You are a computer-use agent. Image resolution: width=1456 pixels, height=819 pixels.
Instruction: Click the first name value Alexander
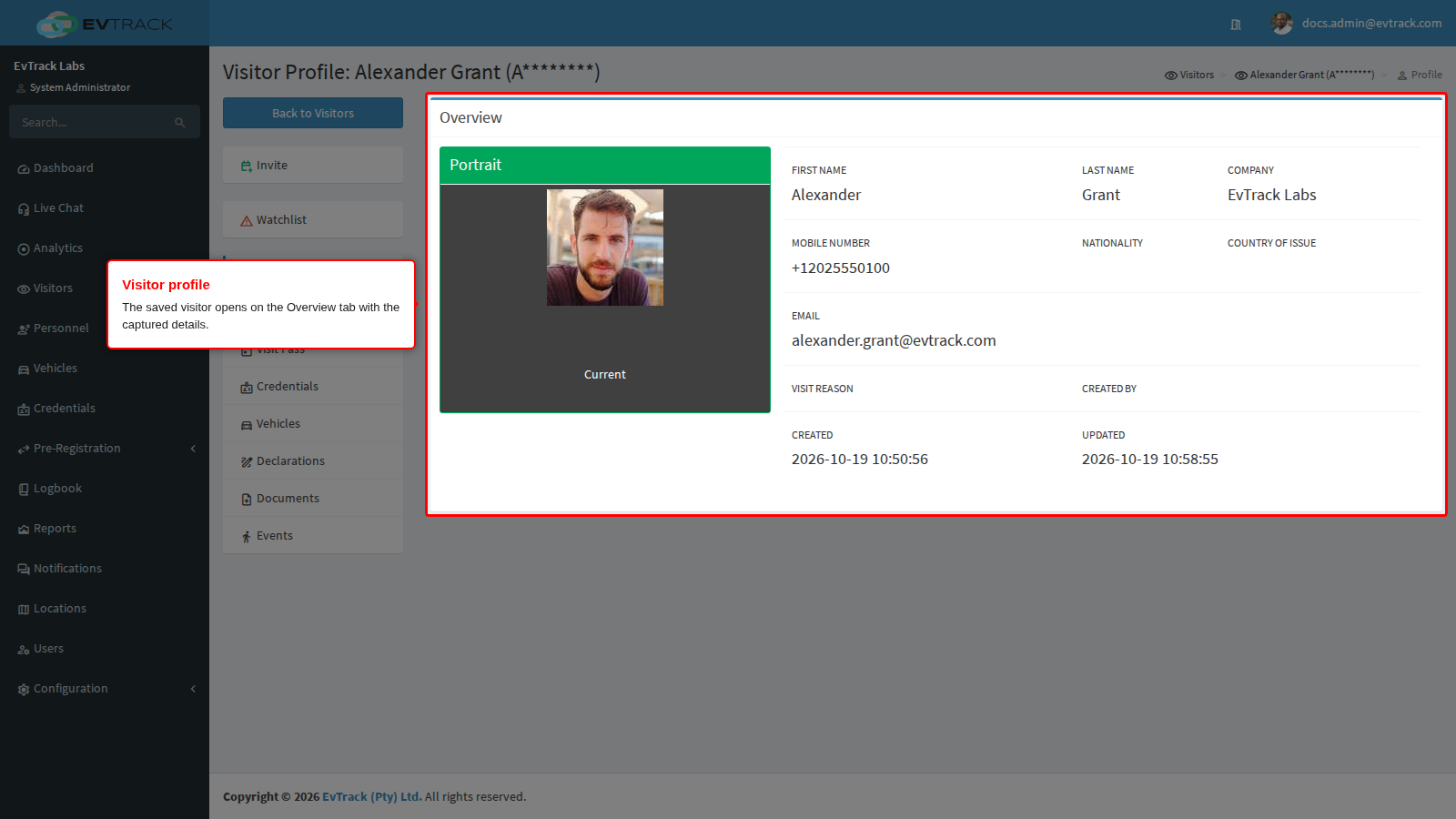[826, 196]
